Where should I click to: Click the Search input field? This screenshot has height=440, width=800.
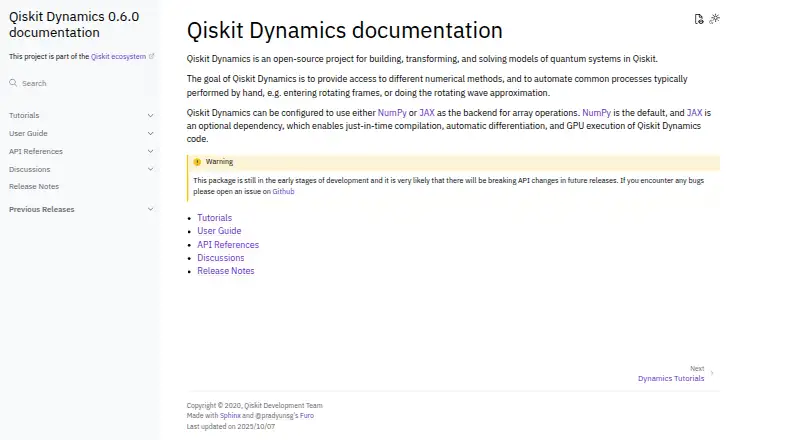[80, 83]
